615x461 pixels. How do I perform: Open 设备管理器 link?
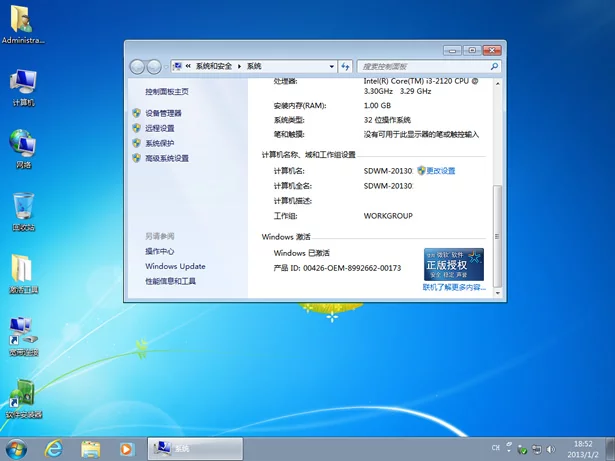pyautogui.click(x=163, y=113)
